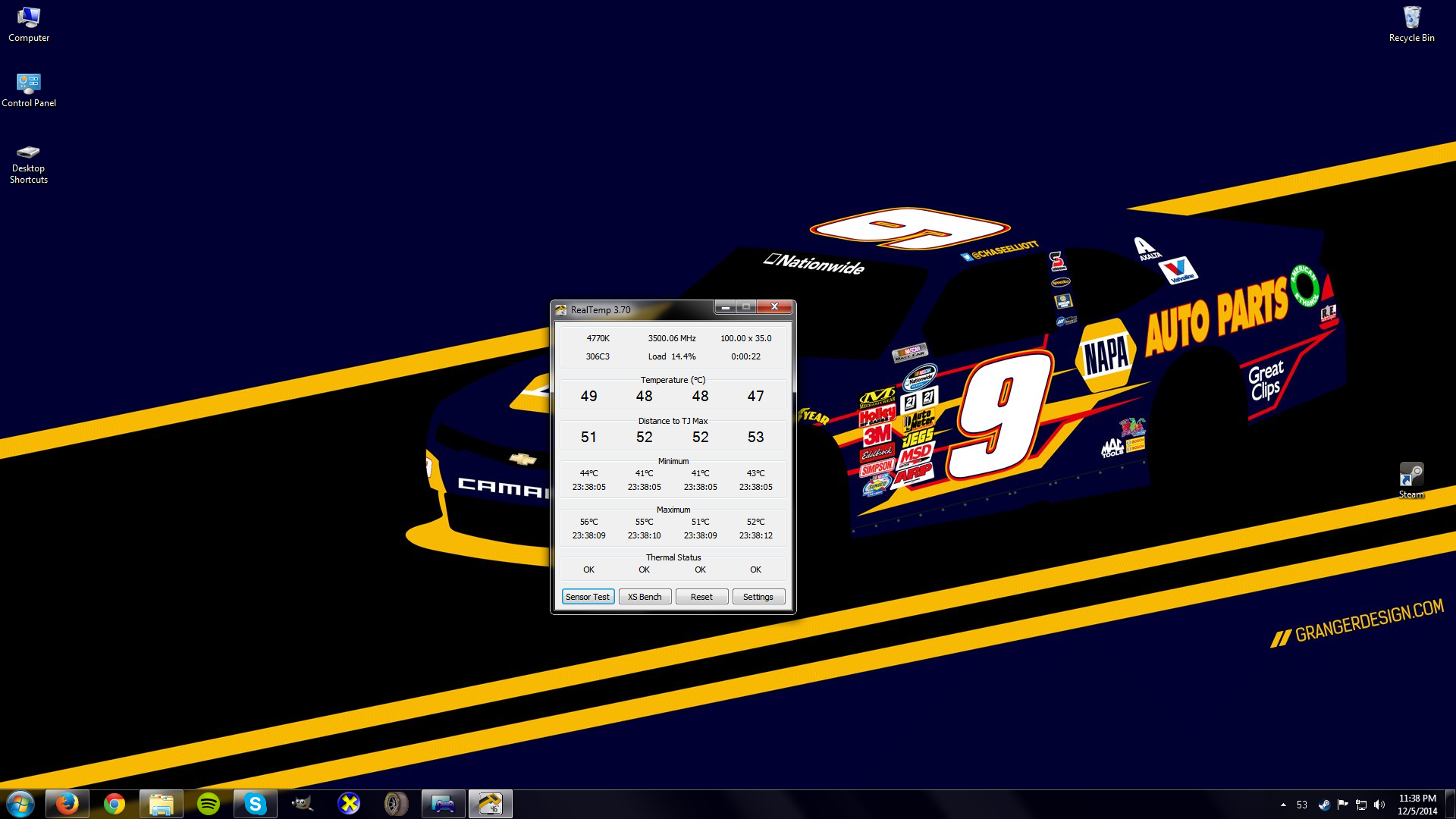The width and height of the screenshot is (1456, 819).
Task: Click the core temperature reading 49
Action: click(x=588, y=396)
